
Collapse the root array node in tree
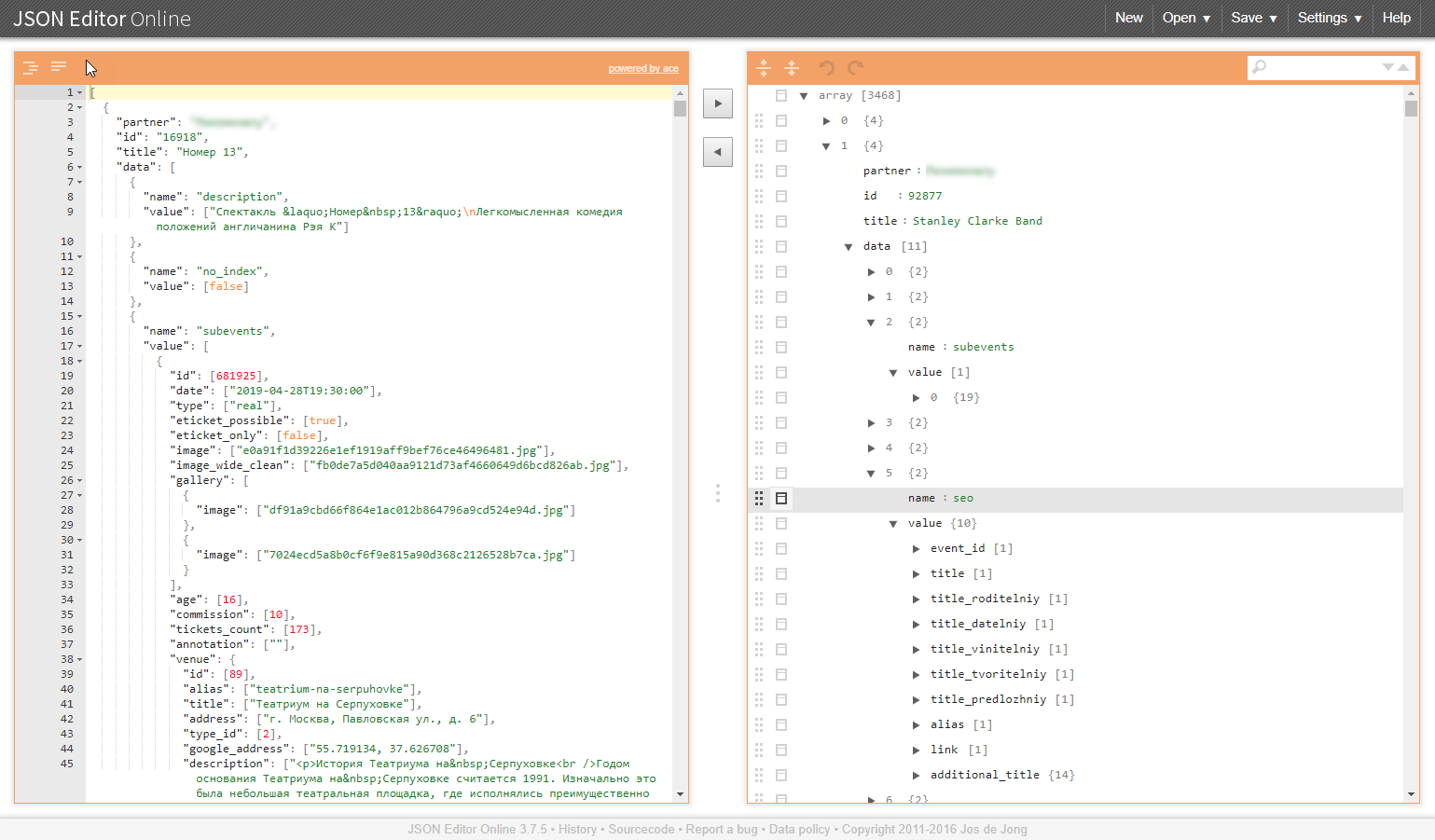point(804,96)
